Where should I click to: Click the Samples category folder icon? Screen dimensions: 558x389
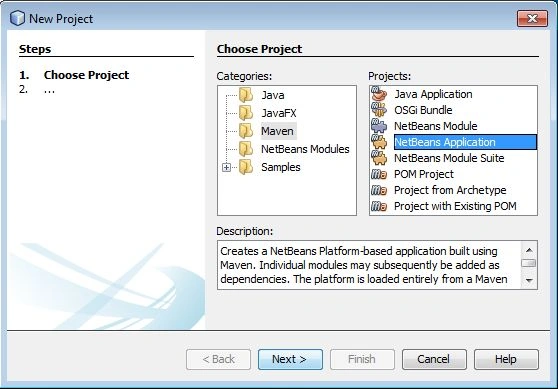pyautogui.click(x=246, y=167)
